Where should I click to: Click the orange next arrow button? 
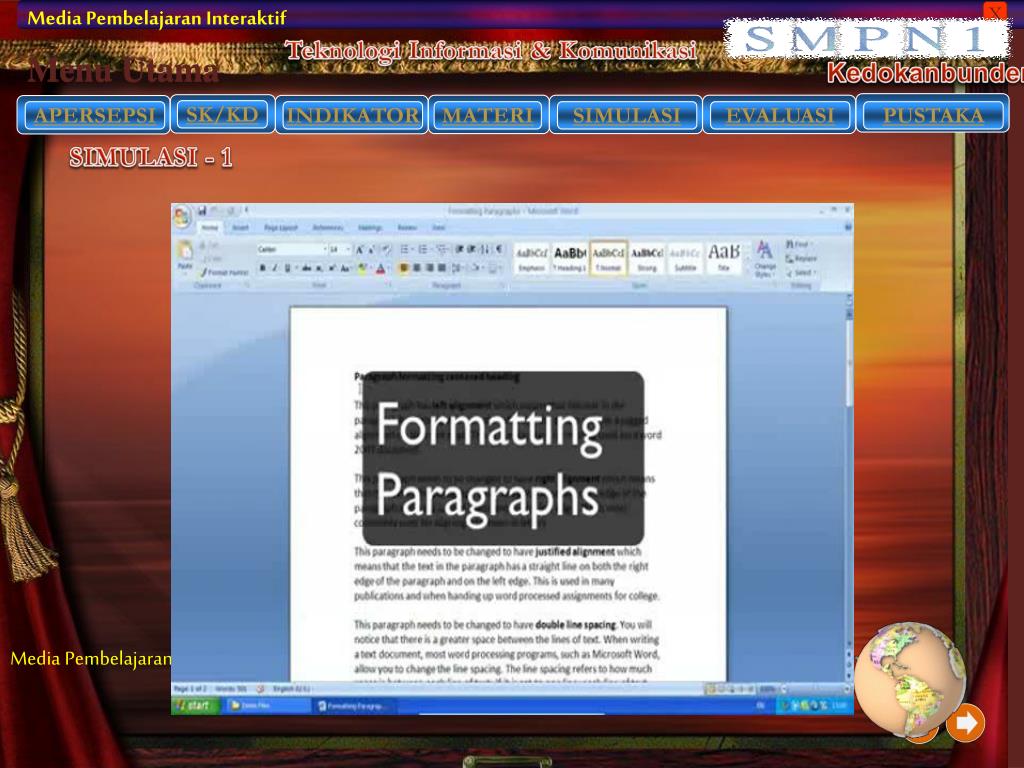coord(965,723)
